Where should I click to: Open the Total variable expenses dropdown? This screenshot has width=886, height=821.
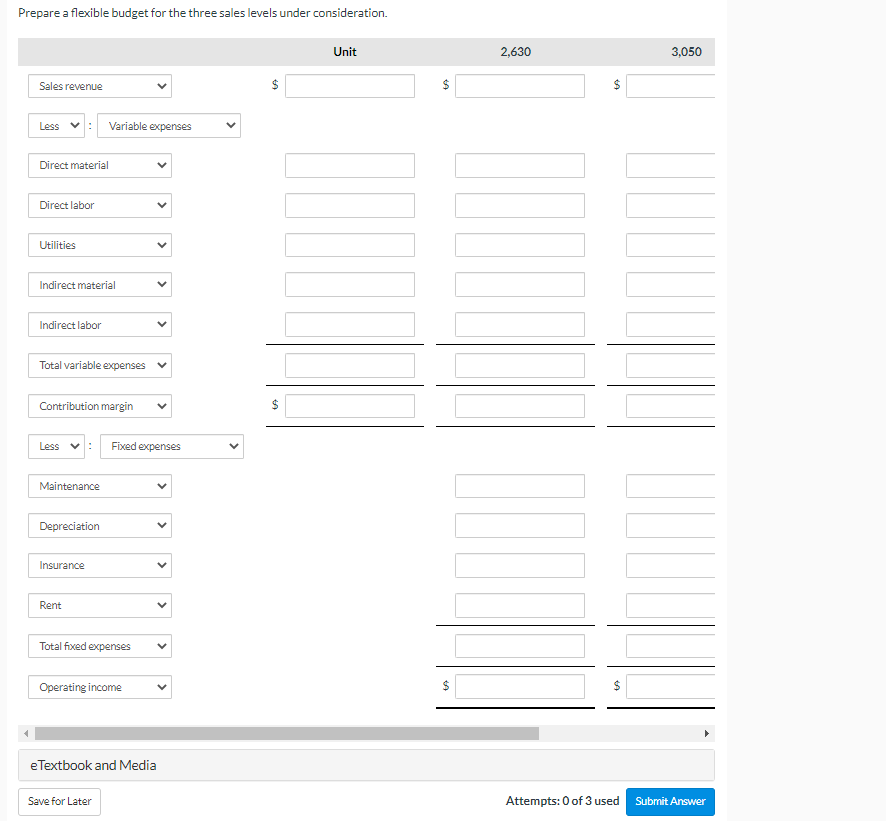pos(100,366)
